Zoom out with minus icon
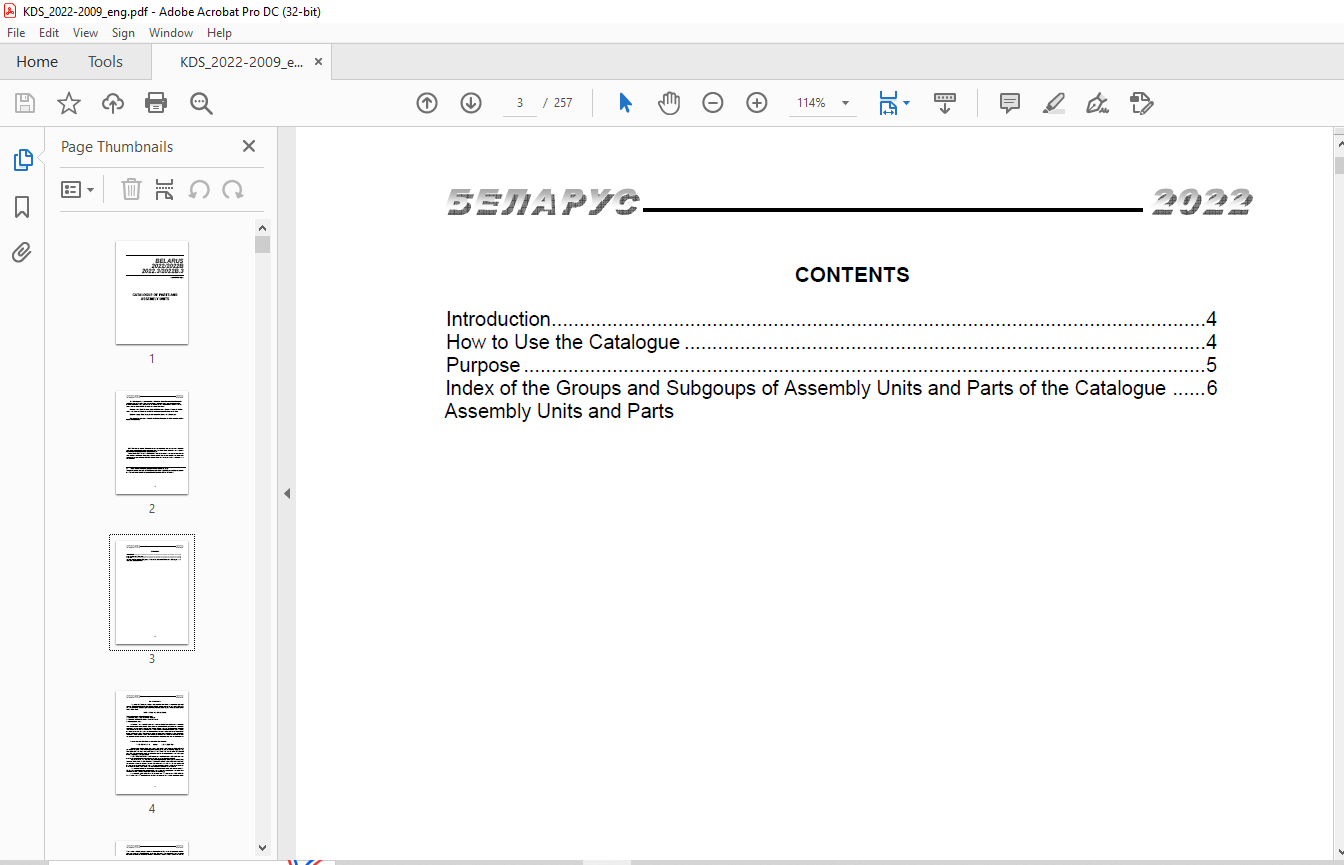The height and width of the screenshot is (865, 1344). (713, 103)
